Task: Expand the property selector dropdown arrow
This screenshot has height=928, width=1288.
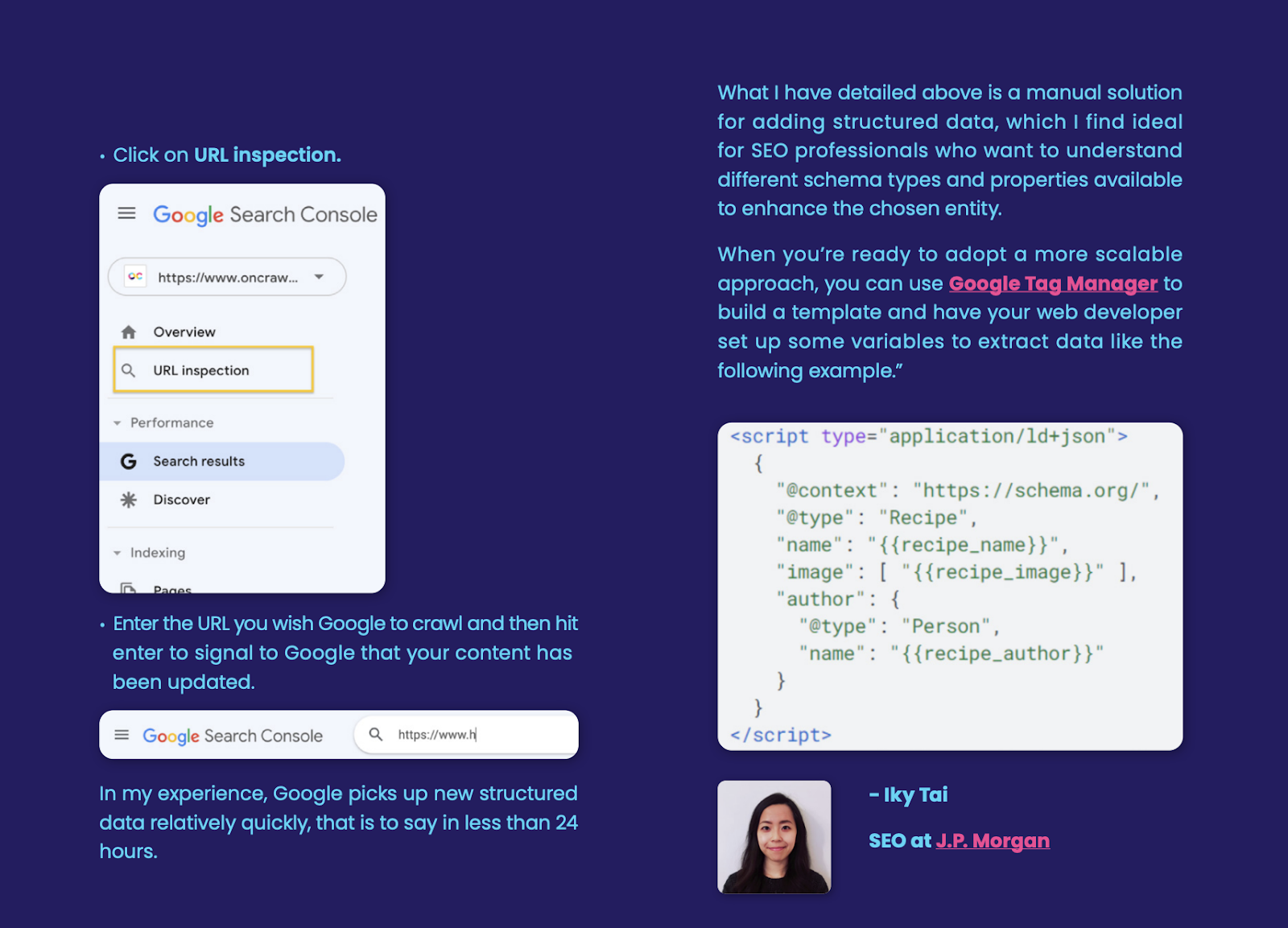Action: (x=320, y=277)
